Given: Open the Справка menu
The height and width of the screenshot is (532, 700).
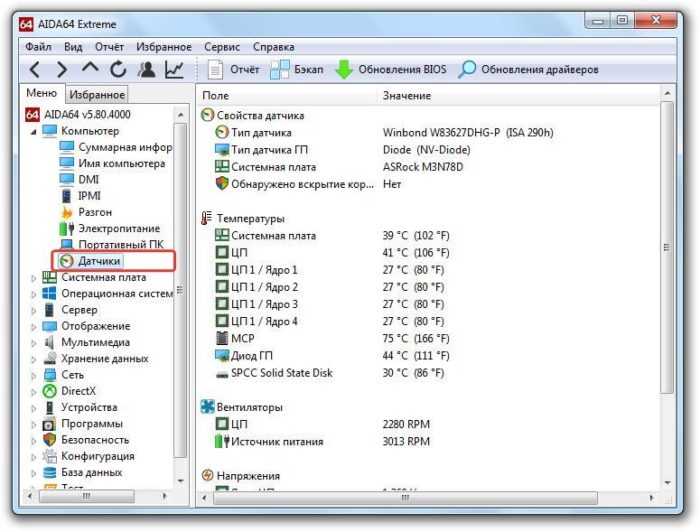Looking at the screenshot, I should click(274, 47).
